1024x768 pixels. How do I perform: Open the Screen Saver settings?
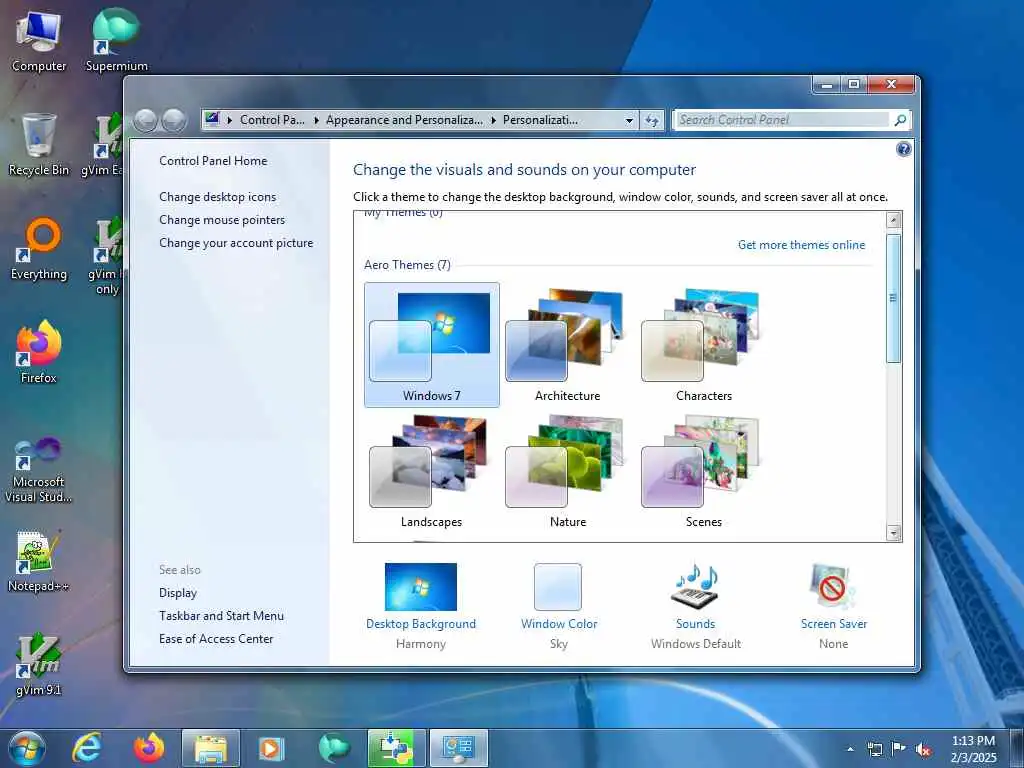(x=833, y=605)
